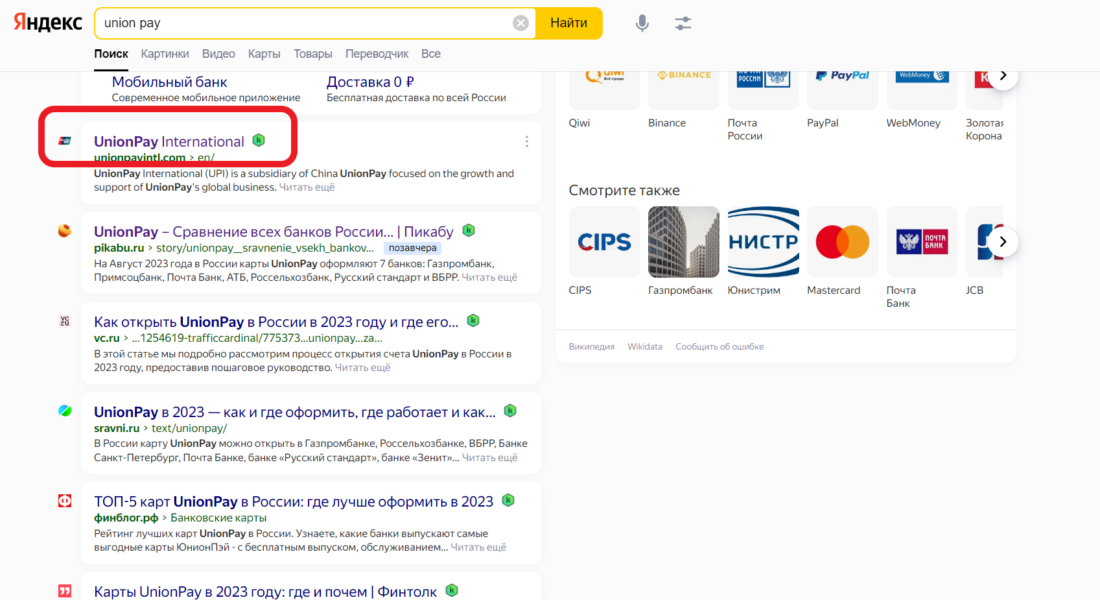Click 'Сообщить об ошибке' link
Image resolution: width=1100 pixels, height=600 pixels.
tap(719, 347)
